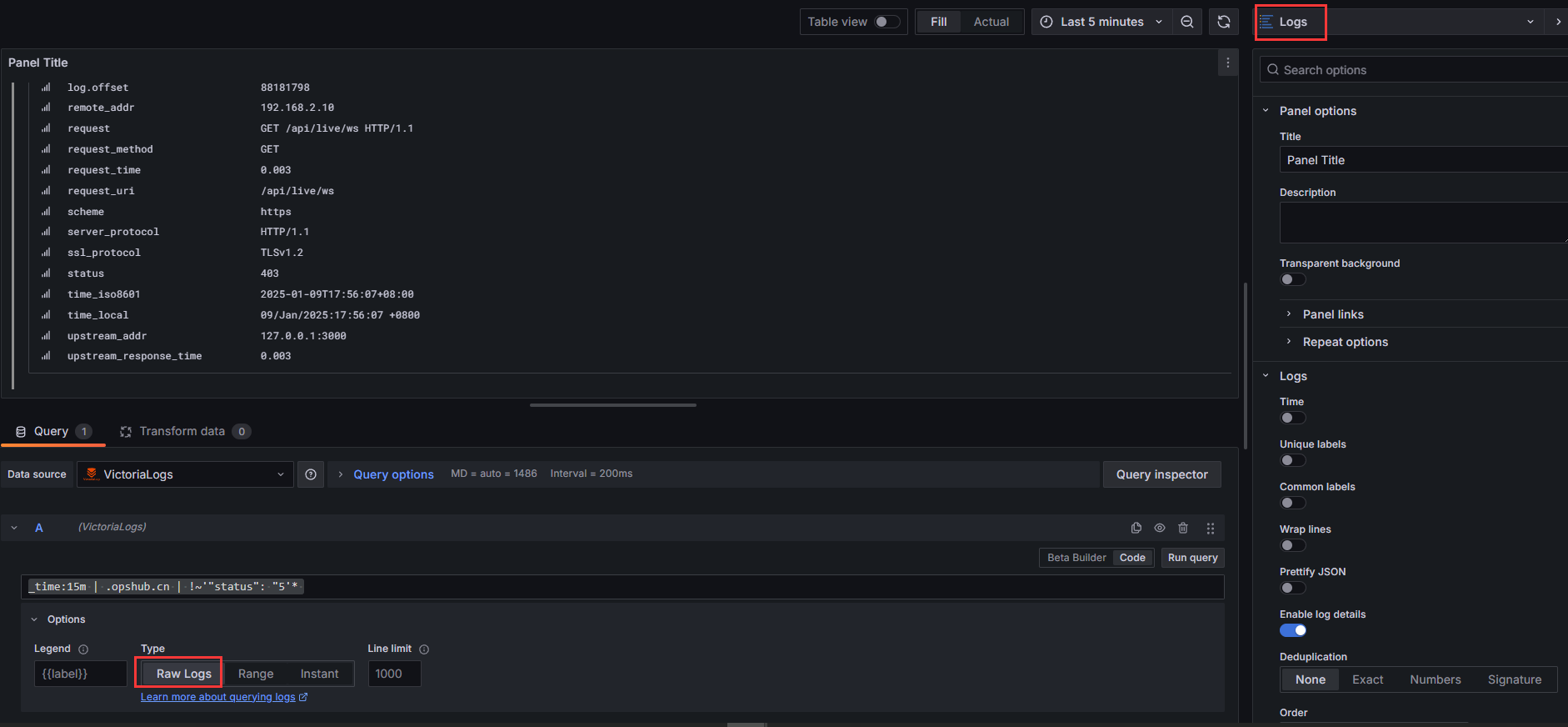Click the Run query button
The image size is (1568, 727).
coord(1192,558)
